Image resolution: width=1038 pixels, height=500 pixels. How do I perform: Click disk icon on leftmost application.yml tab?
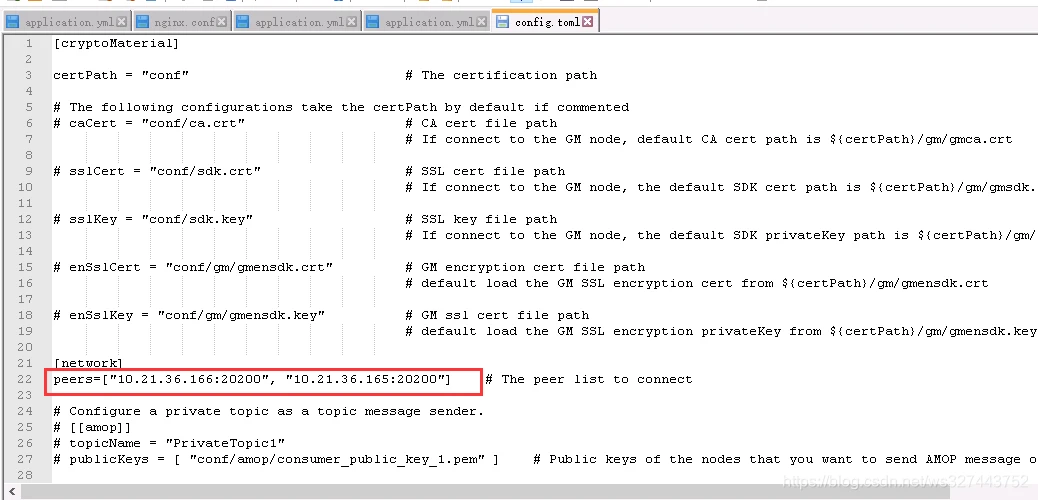point(13,21)
